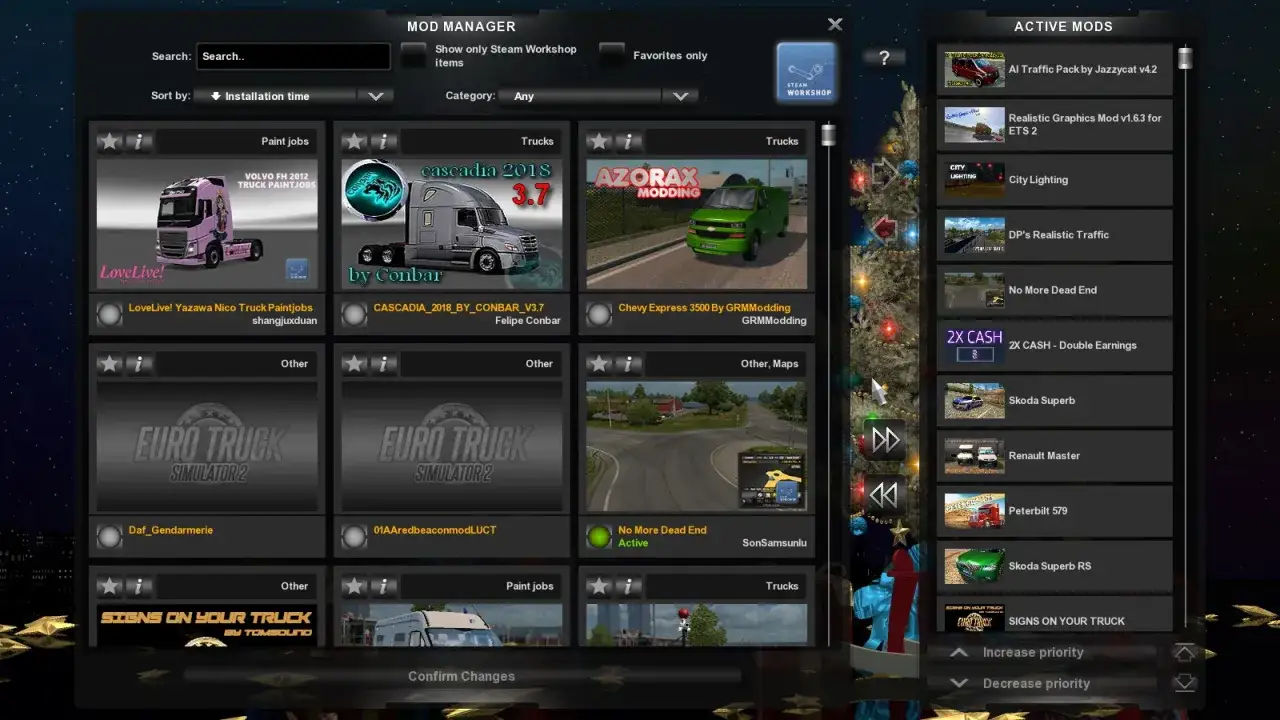Open info for 01AAredbeaconmodLUCT mod

(384, 364)
